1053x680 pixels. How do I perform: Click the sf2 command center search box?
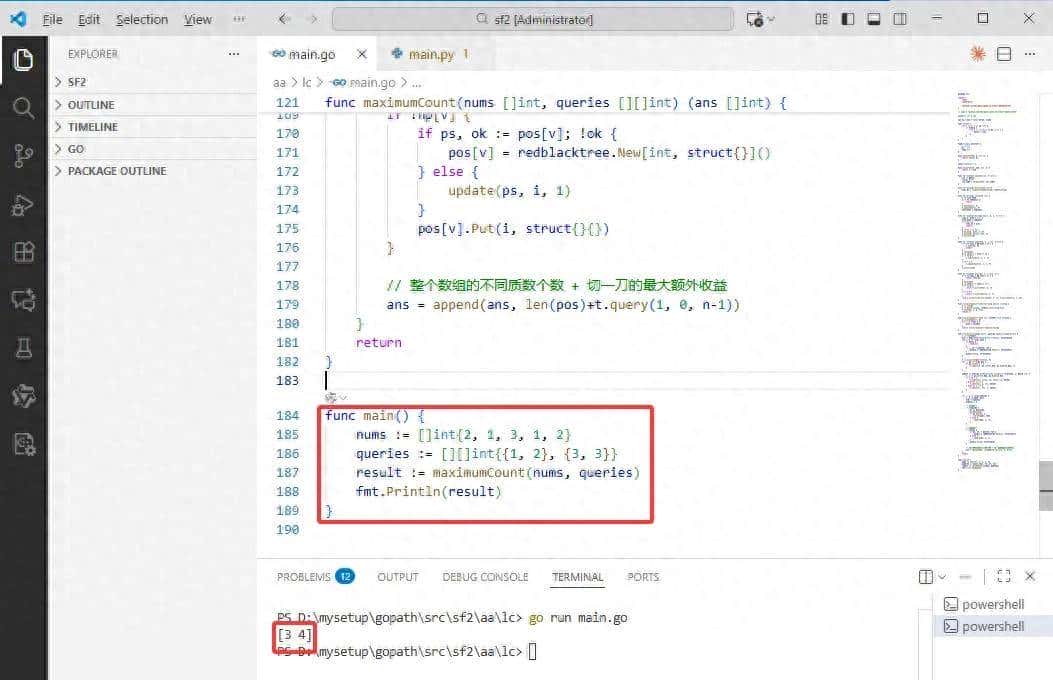pyautogui.click(x=529, y=19)
